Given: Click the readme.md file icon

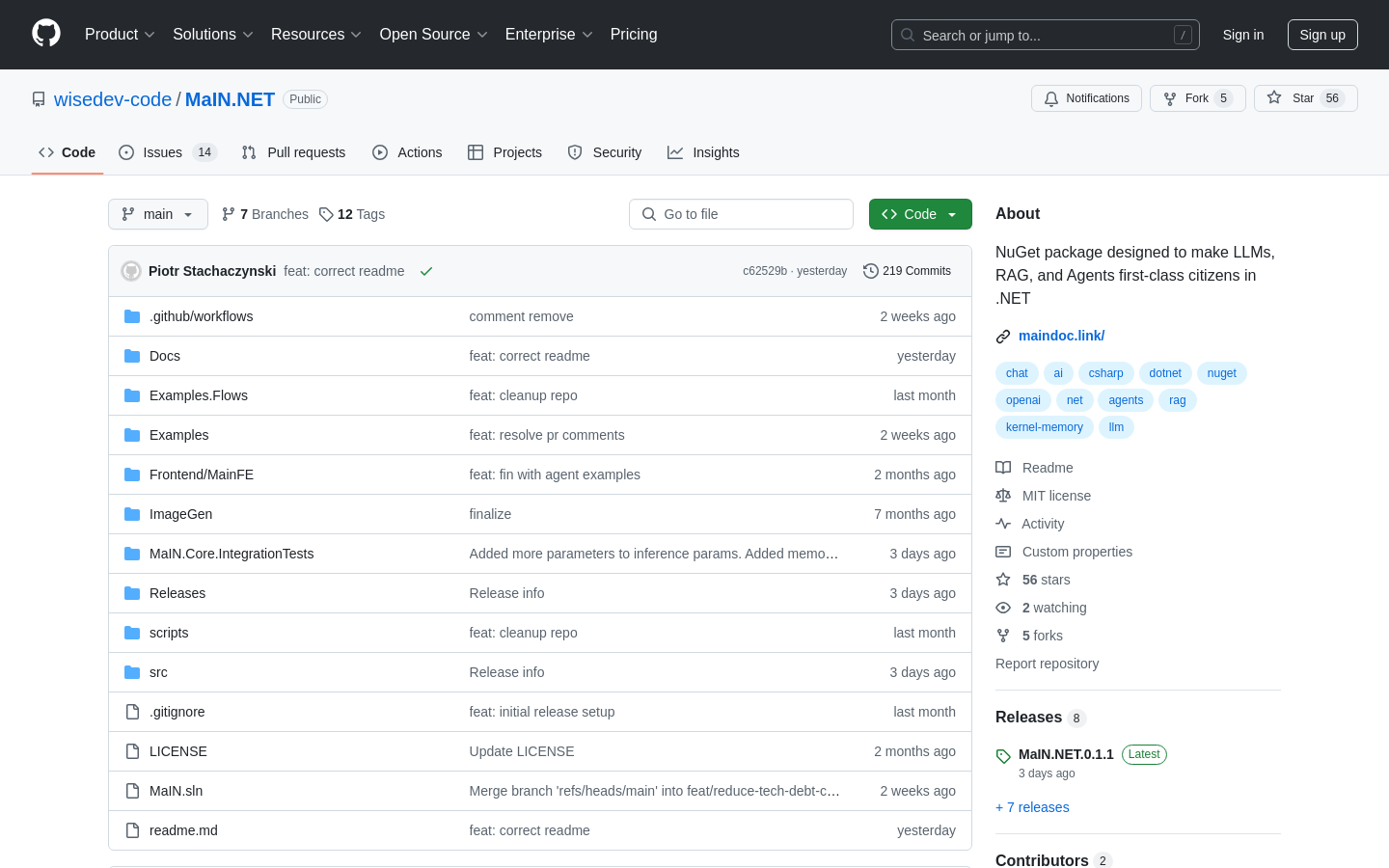Looking at the screenshot, I should [x=132, y=830].
